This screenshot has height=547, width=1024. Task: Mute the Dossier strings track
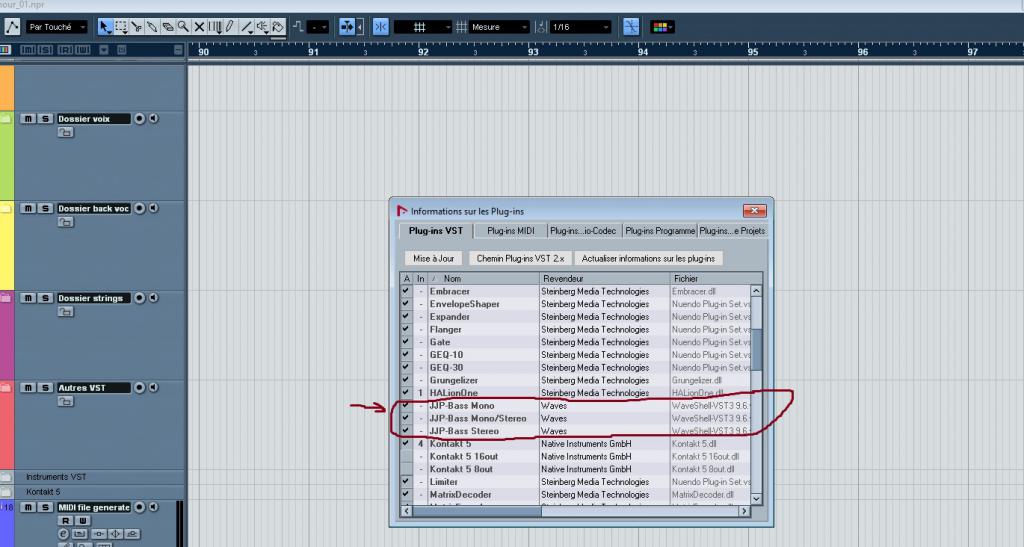click(28, 298)
